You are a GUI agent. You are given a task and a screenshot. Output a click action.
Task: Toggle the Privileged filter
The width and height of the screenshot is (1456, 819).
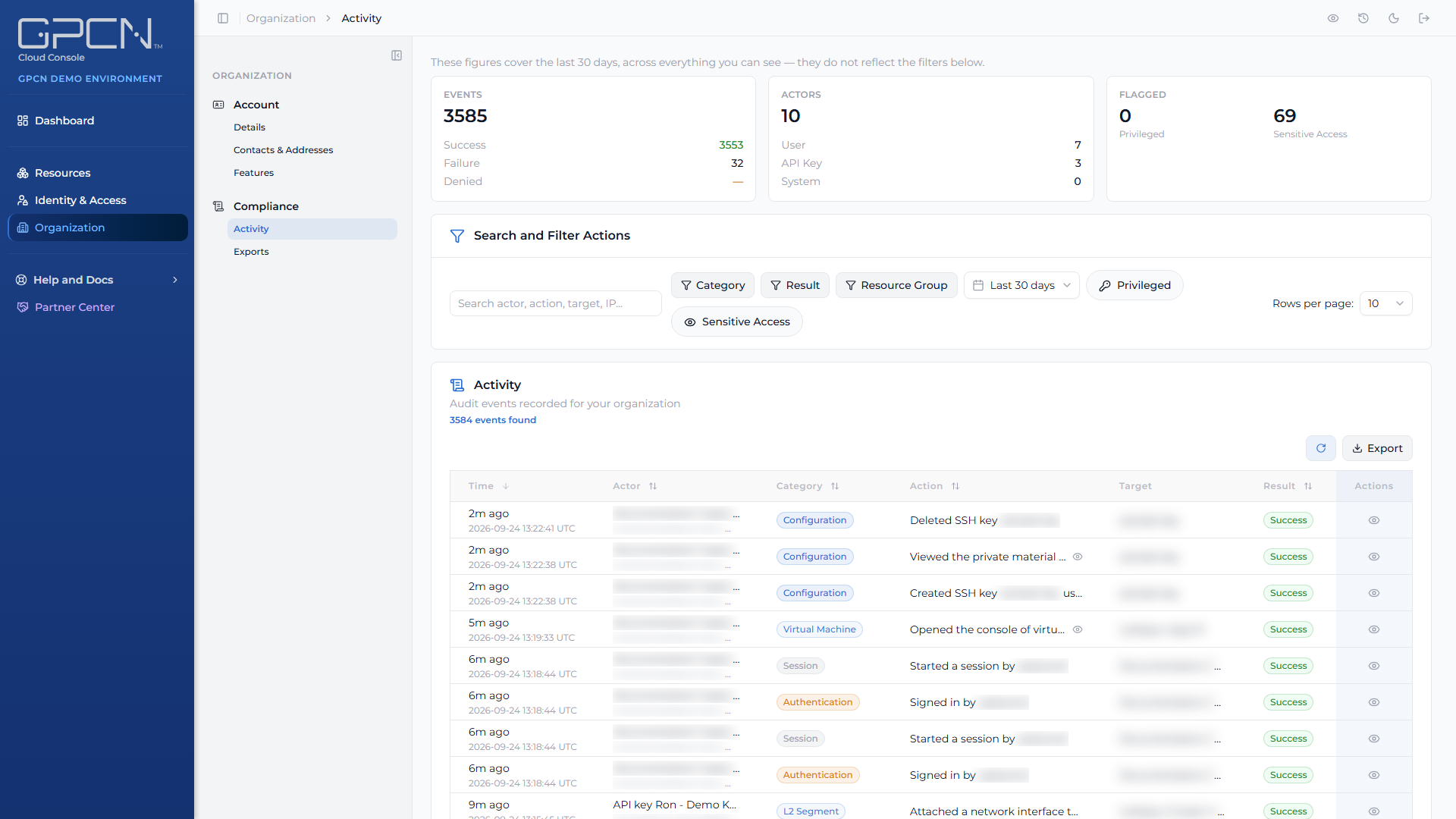pyautogui.click(x=1134, y=285)
